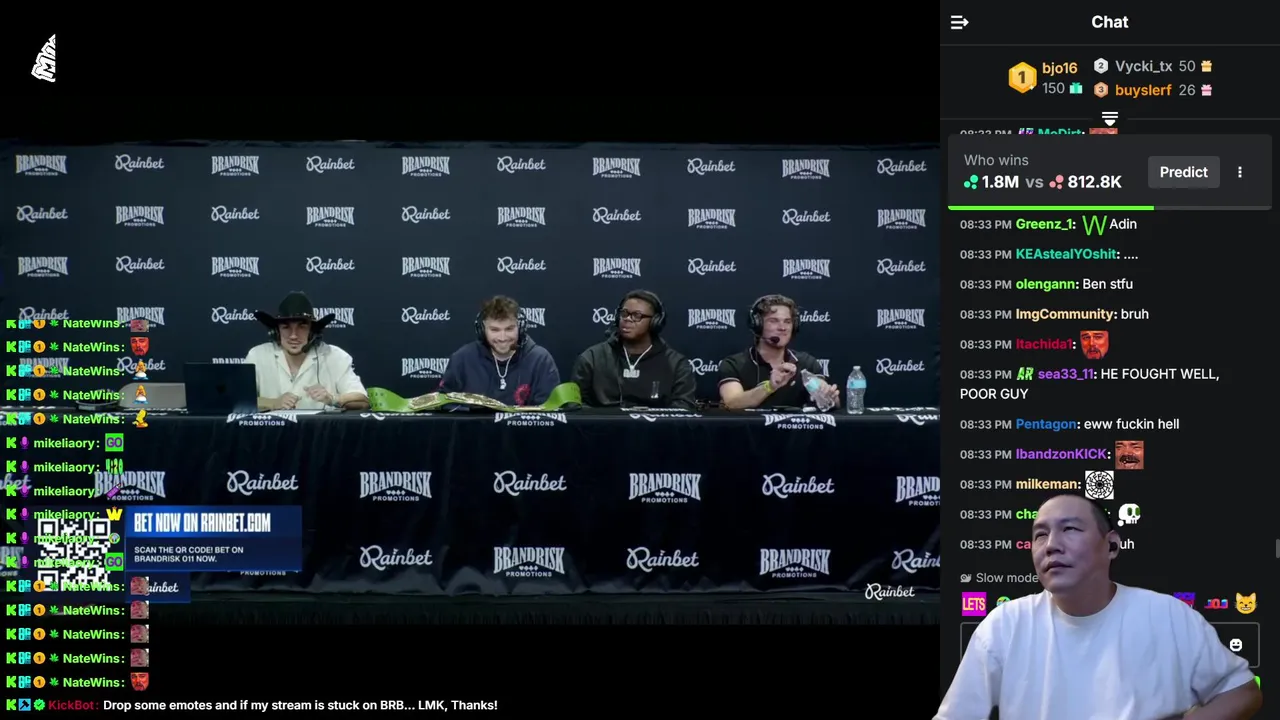Open the prediction three-dot options menu
1280x720 pixels.
coord(1240,172)
